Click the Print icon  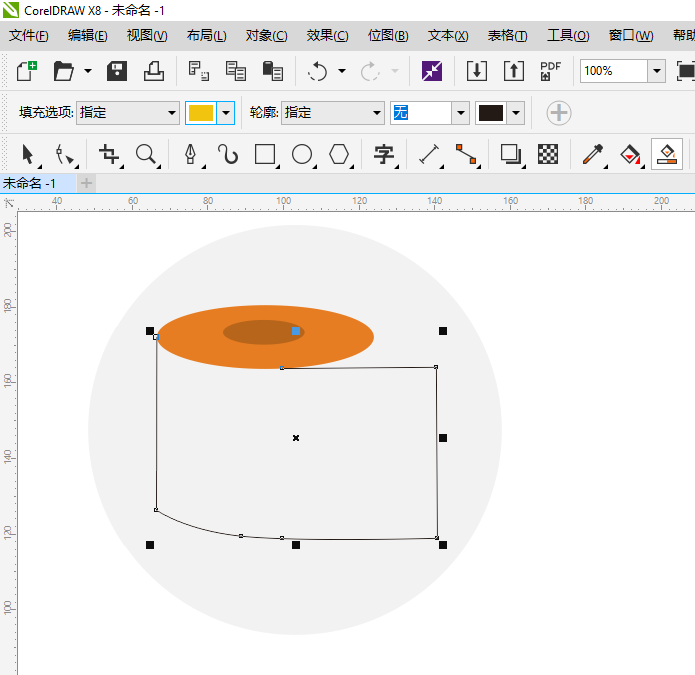pos(153,71)
